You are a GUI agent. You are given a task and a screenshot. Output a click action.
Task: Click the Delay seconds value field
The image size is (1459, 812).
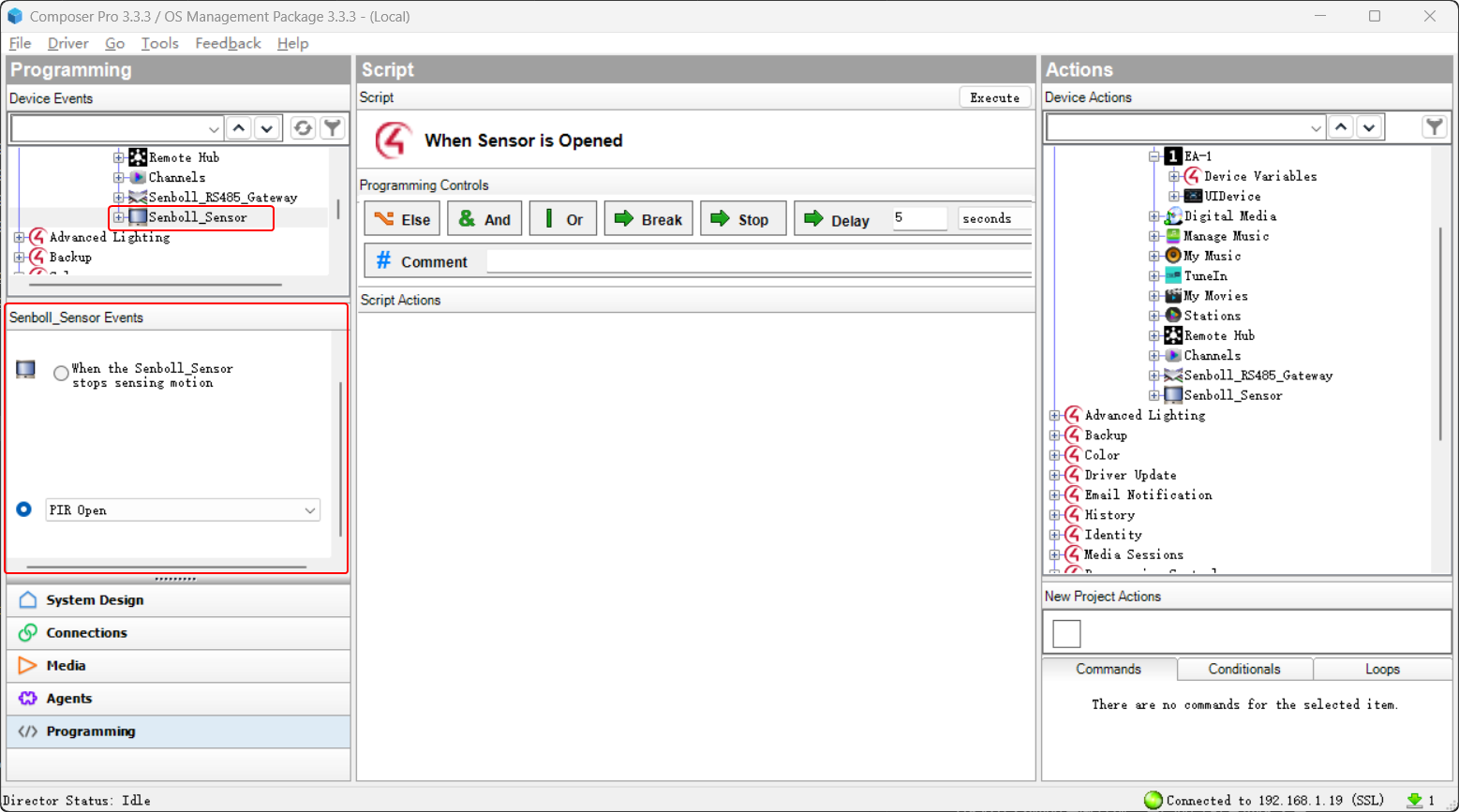coord(918,218)
